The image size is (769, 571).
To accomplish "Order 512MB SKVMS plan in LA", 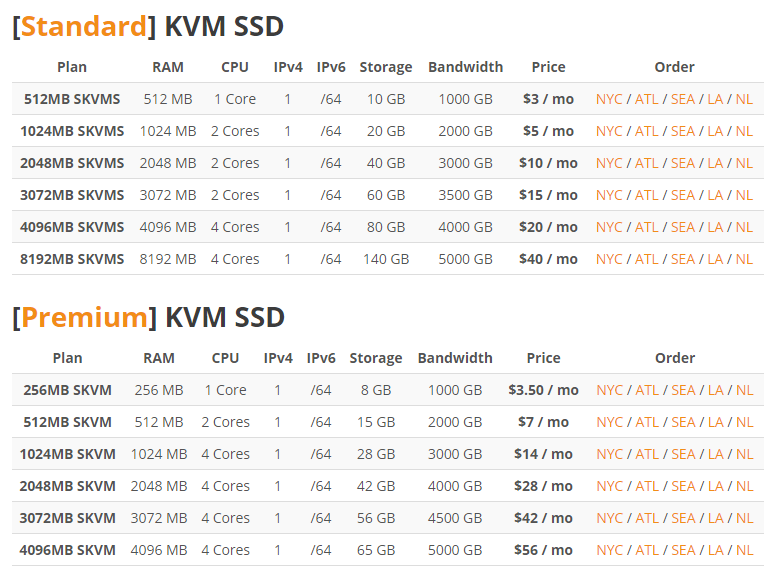I will 715,99.
